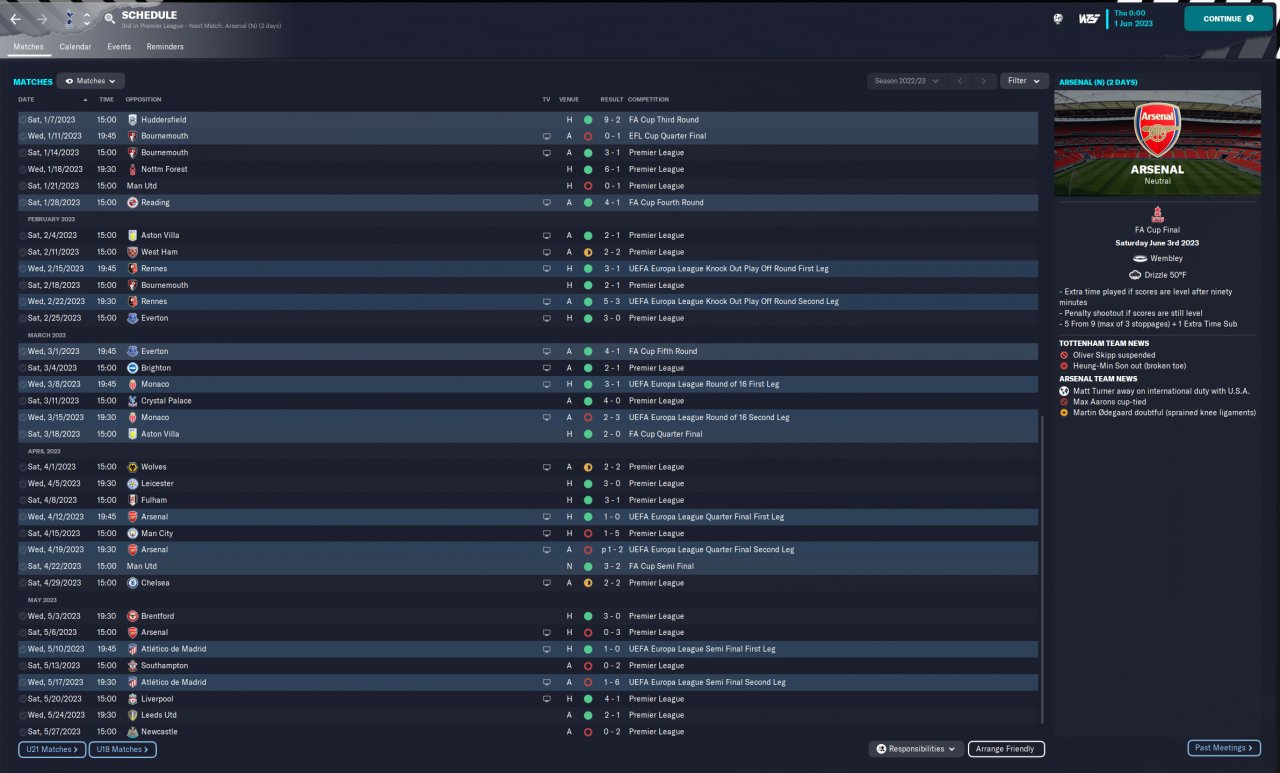Image resolution: width=1280 pixels, height=773 pixels.
Task: Click the Leicester club badge
Action: pyautogui.click(x=132, y=484)
